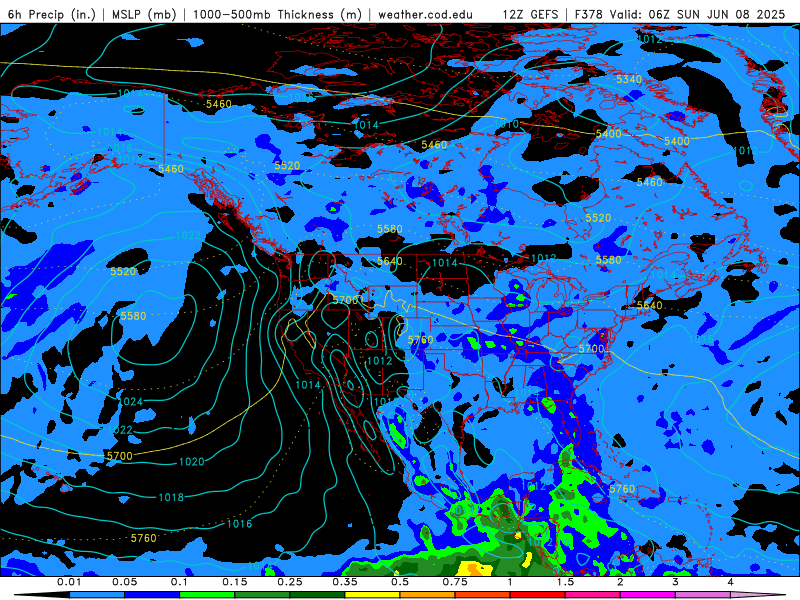Click the dark blue 0.05 legend swatch

coord(152,595)
